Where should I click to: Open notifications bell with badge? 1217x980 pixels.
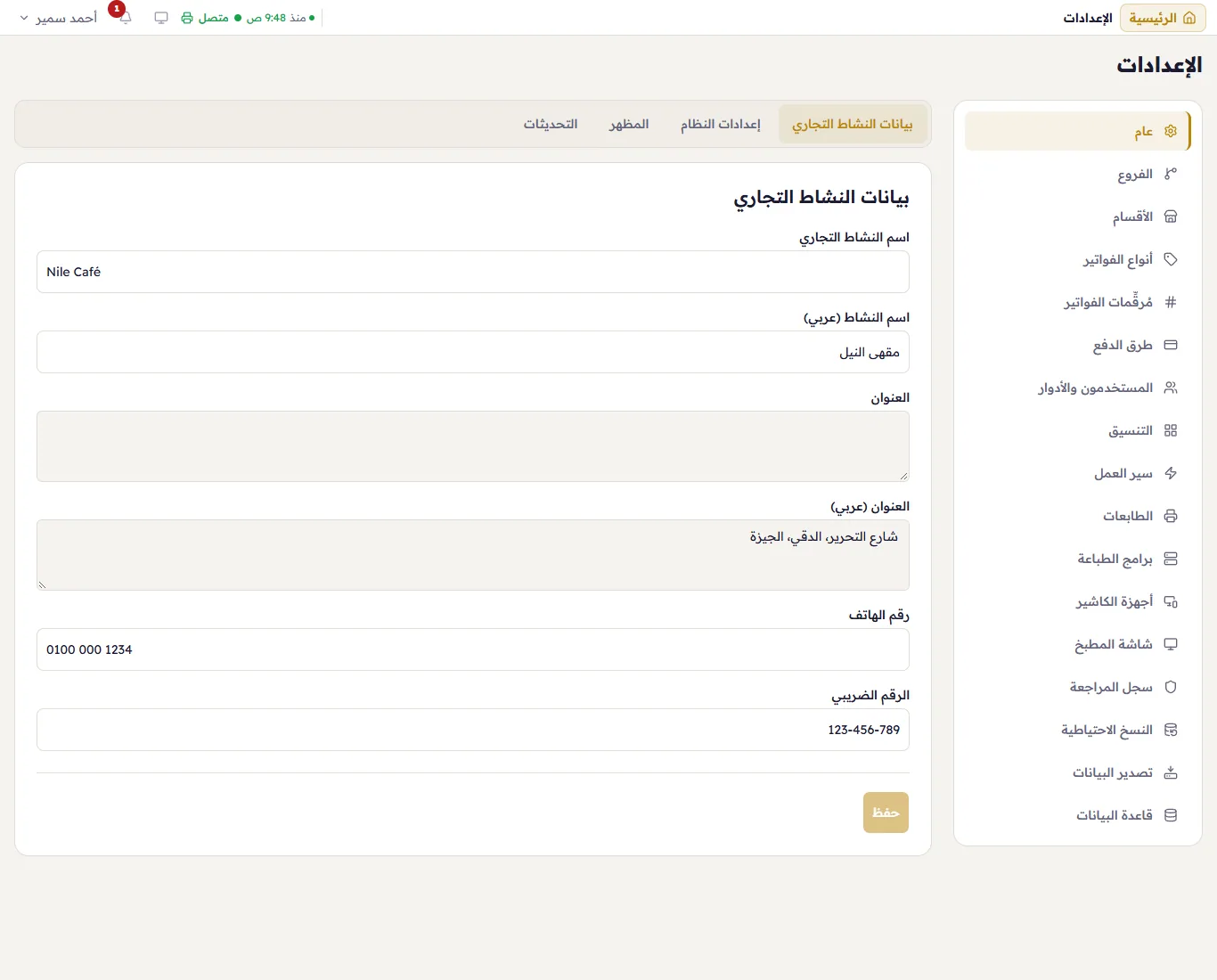pos(125,18)
